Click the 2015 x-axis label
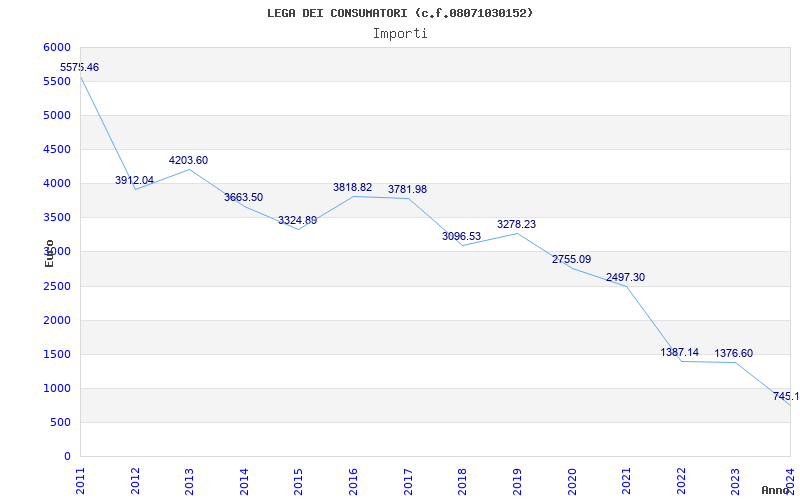Viewport: 800px width, 500px height. pyautogui.click(x=298, y=481)
